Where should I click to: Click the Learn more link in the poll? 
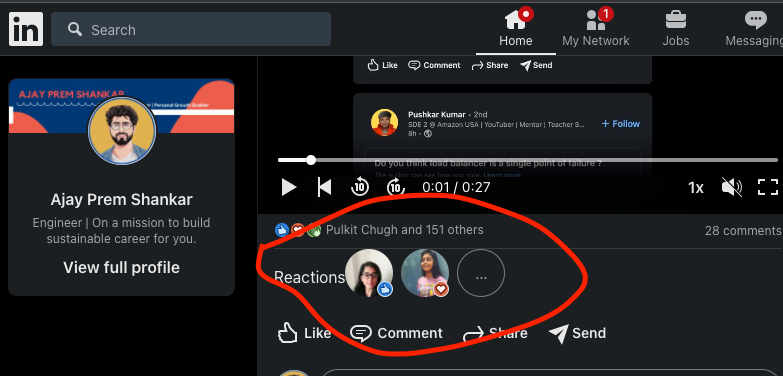[502, 175]
